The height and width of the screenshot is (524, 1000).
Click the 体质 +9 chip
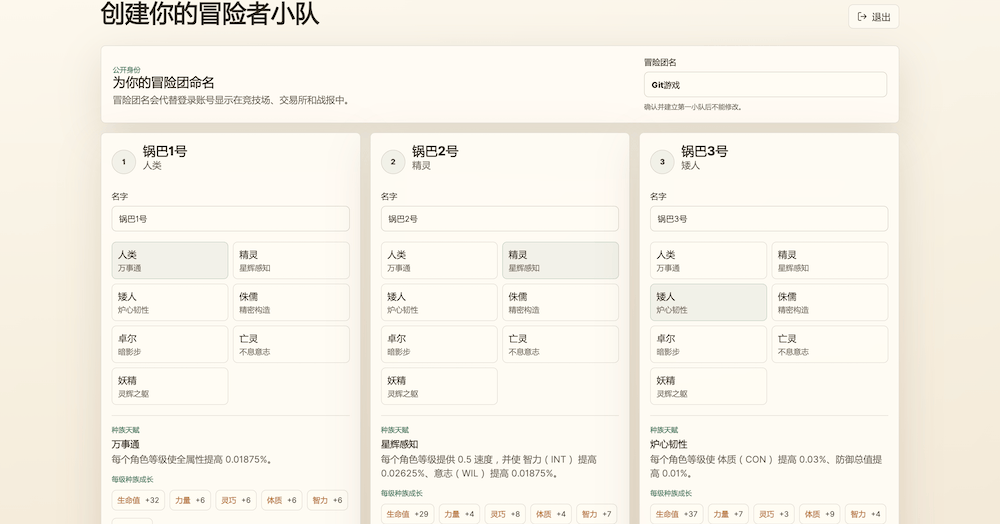point(820,514)
